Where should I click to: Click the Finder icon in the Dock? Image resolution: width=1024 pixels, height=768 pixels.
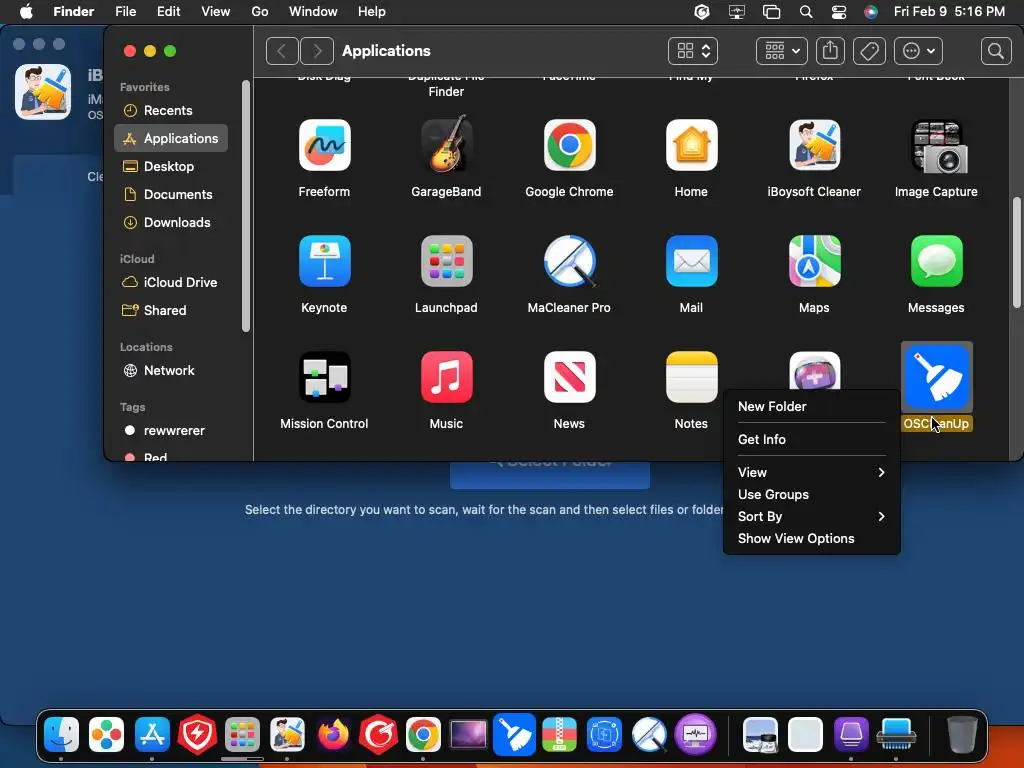[x=61, y=735]
